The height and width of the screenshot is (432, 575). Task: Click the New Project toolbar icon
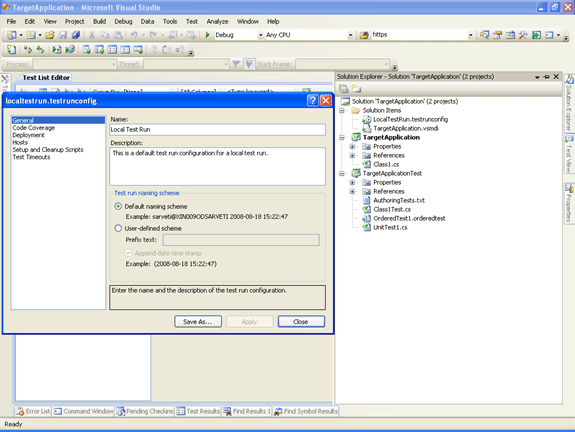tap(12, 35)
